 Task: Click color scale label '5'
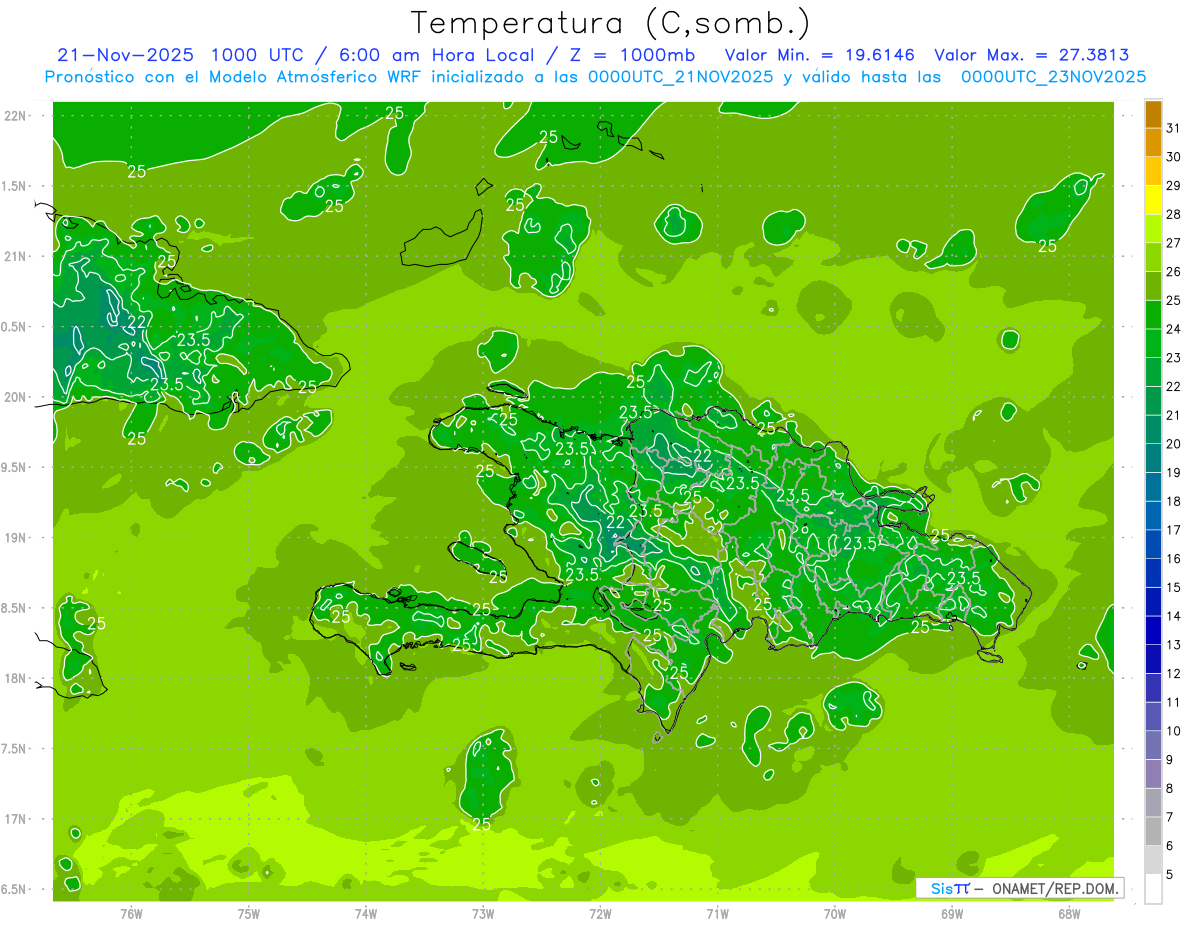pos(1170,874)
